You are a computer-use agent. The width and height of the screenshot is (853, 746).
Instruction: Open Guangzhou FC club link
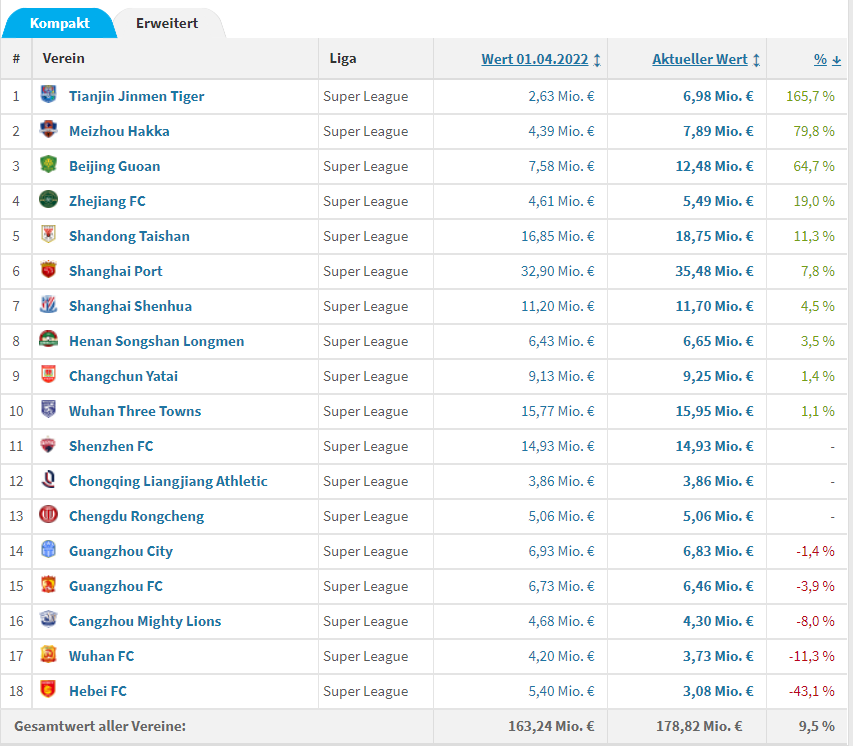(116, 586)
